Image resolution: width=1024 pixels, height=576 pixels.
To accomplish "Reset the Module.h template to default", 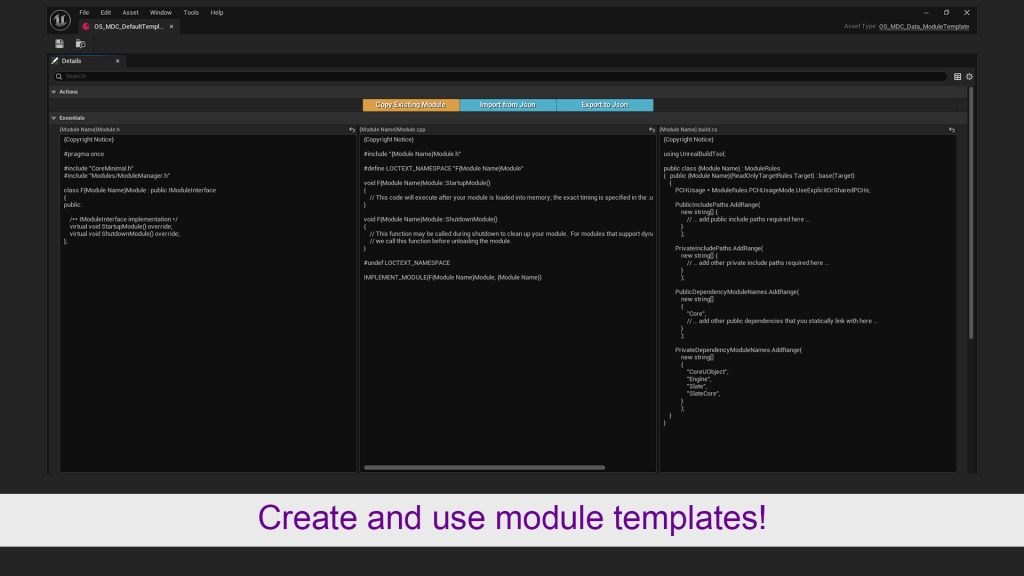I will point(352,130).
